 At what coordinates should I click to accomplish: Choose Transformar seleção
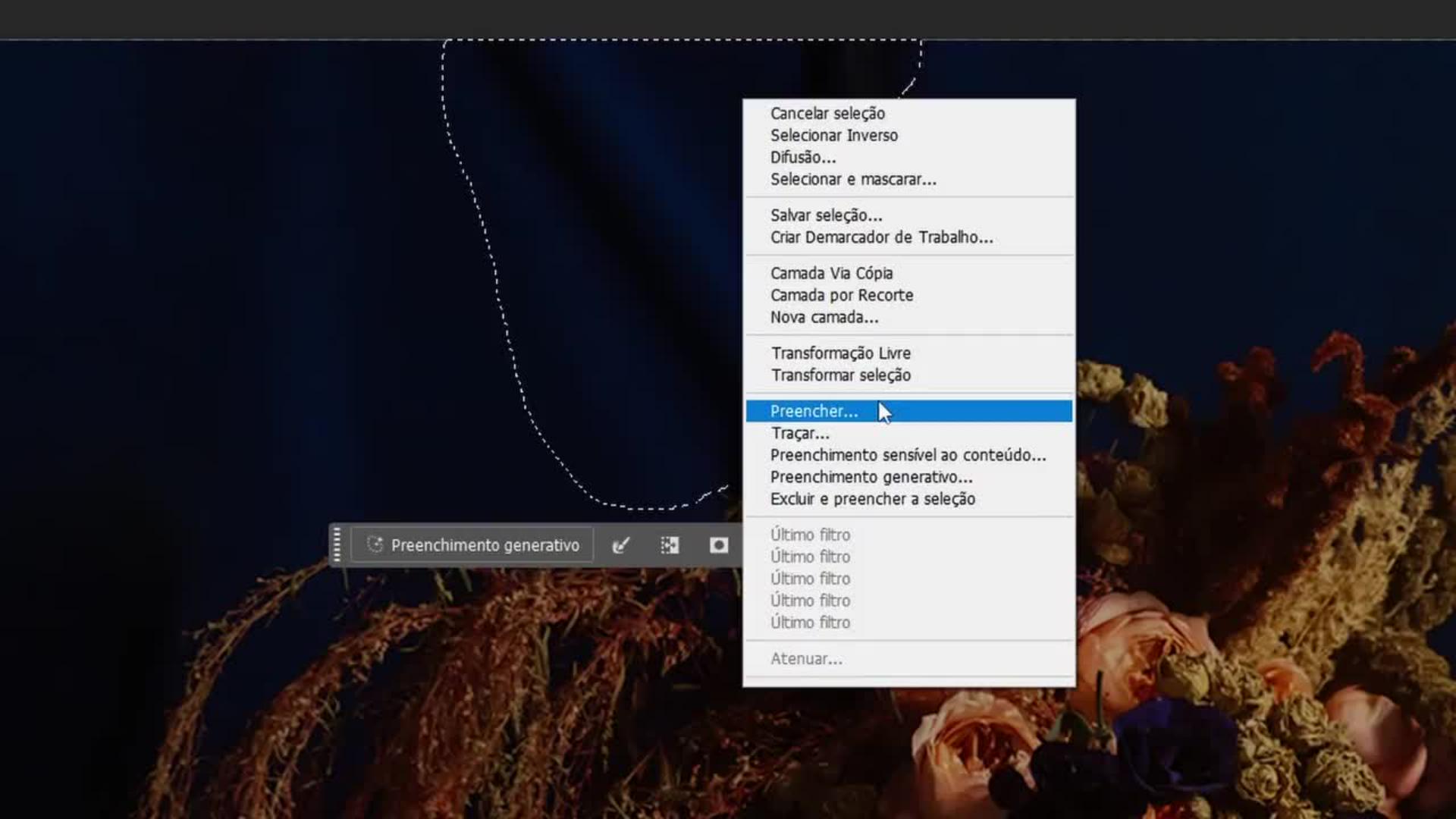pos(840,375)
